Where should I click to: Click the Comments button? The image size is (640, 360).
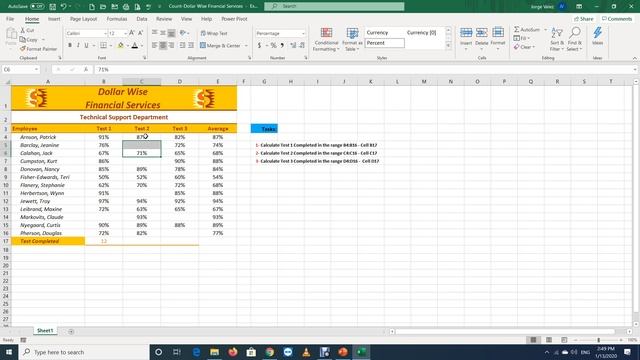tap(617, 19)
